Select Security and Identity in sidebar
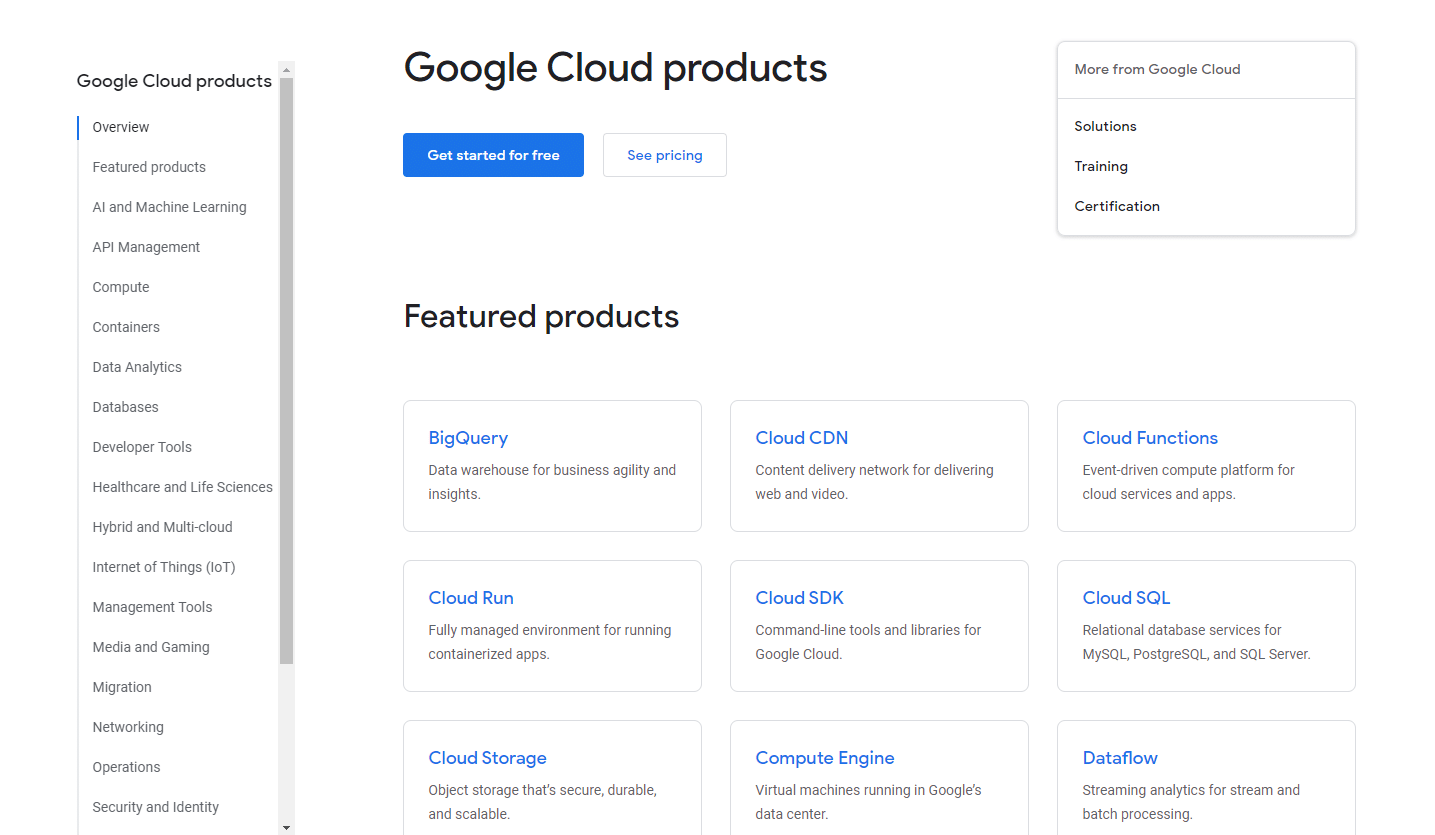Screen dimensions: 1435x835 pos(156,807)
